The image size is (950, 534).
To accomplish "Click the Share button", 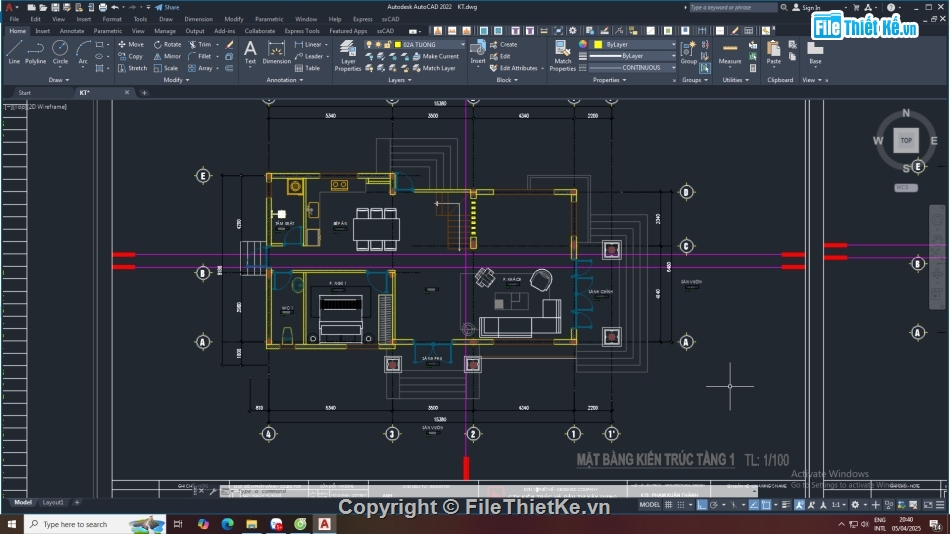I will click(167, 7).
